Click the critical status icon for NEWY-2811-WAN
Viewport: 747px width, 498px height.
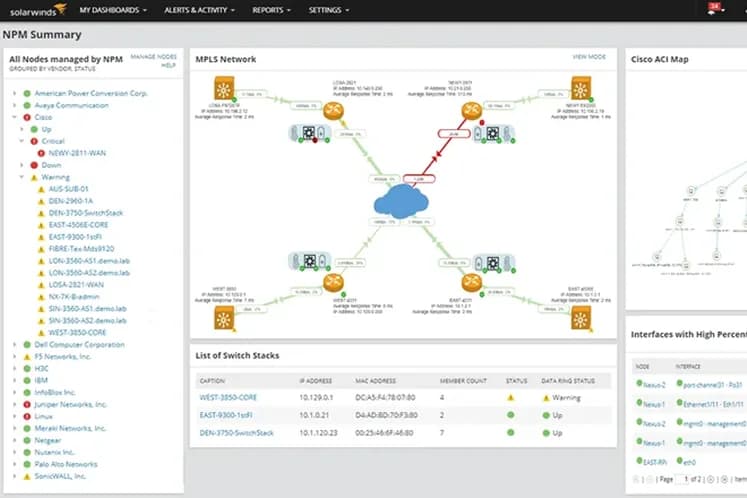click(41, 153)
